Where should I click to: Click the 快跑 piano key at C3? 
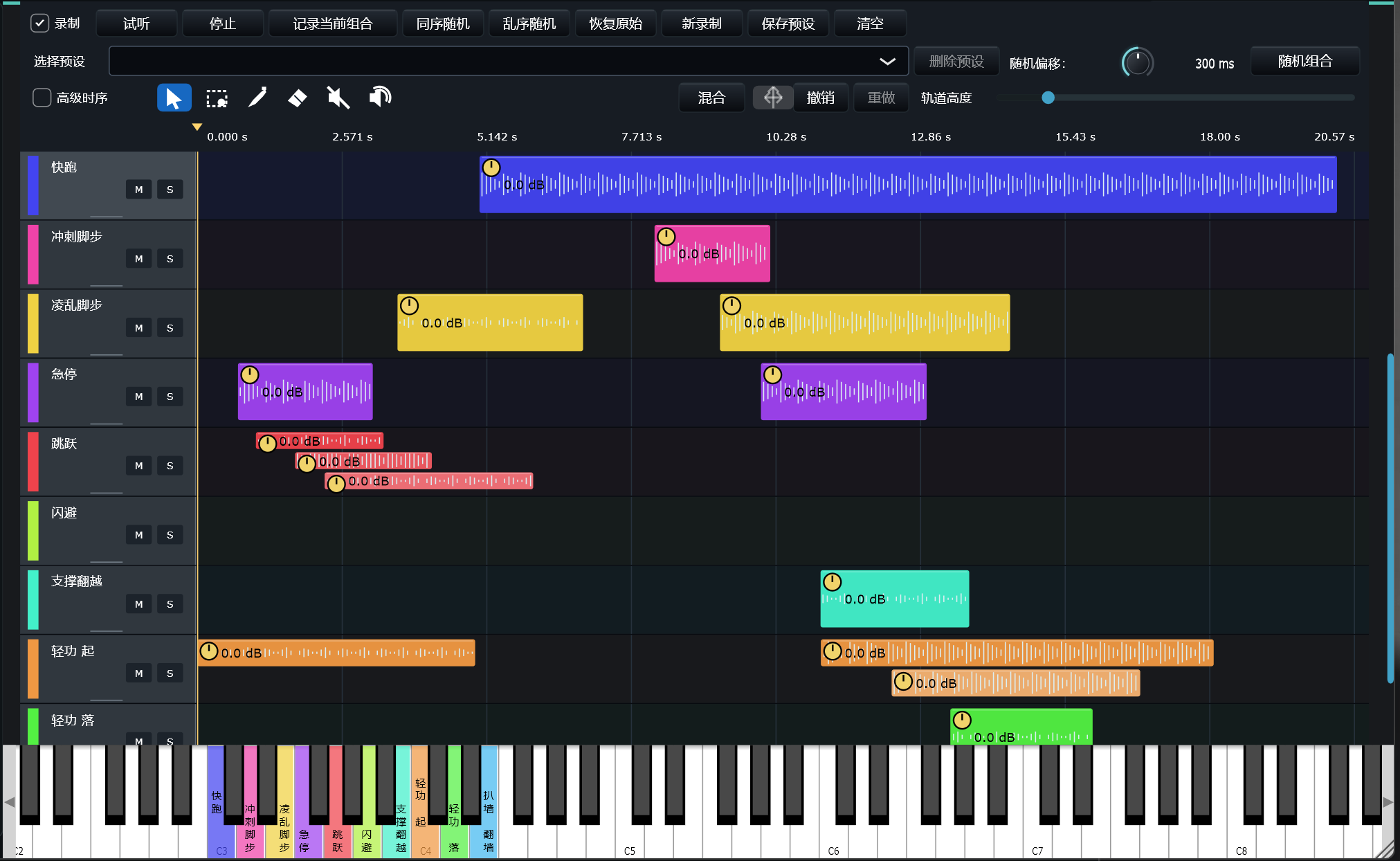[x=216, y=801]
